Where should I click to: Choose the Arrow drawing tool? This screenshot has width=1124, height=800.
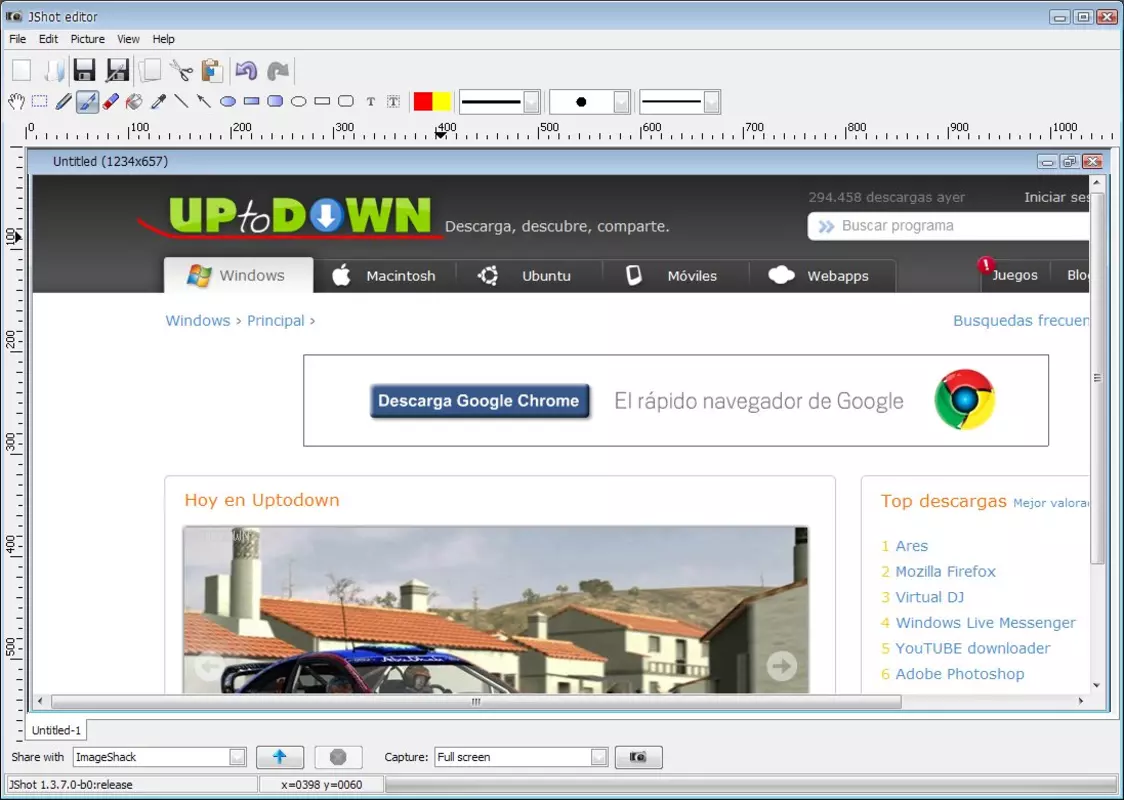204,102
